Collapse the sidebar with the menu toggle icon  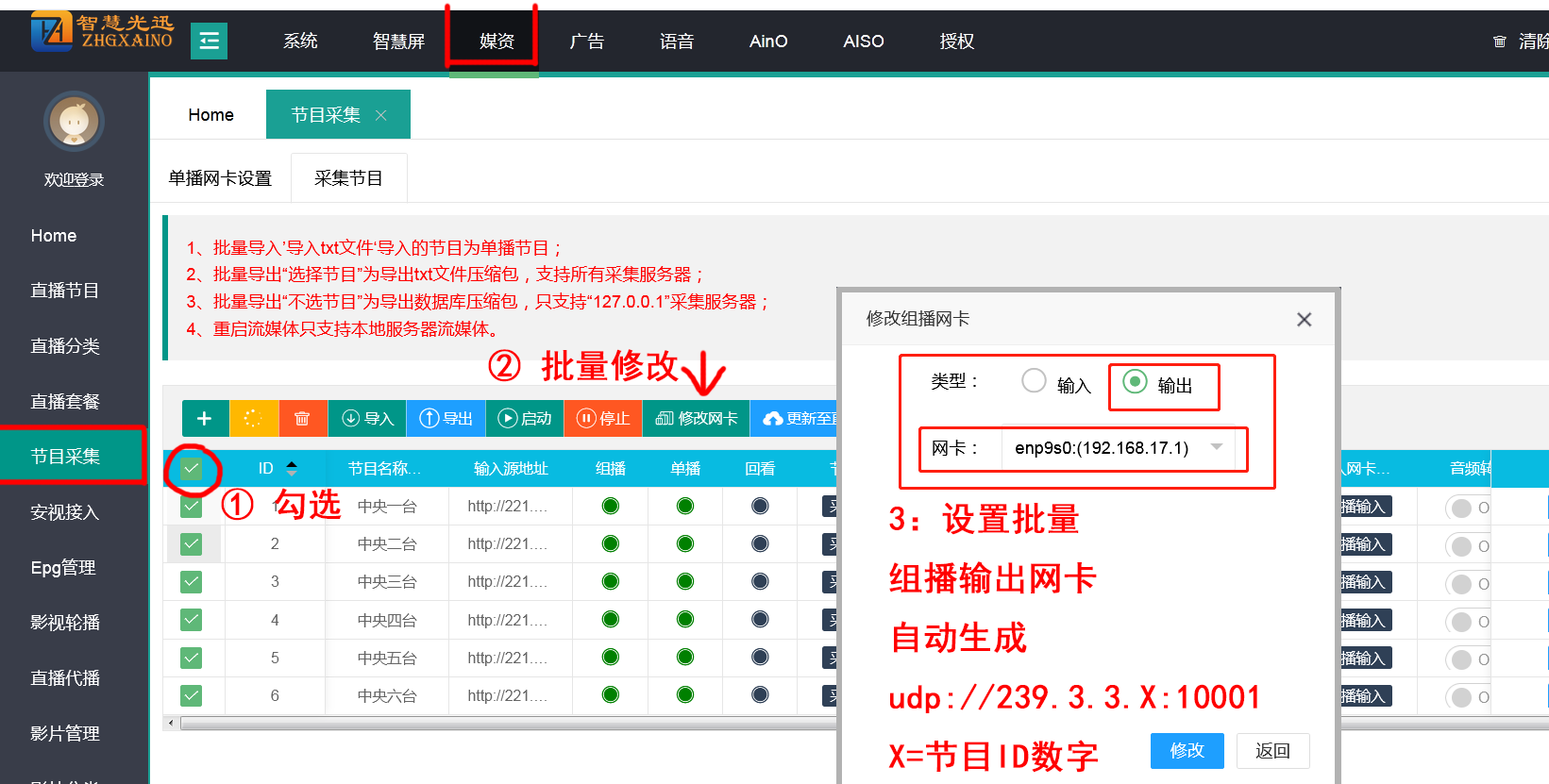tap(209, 41)
